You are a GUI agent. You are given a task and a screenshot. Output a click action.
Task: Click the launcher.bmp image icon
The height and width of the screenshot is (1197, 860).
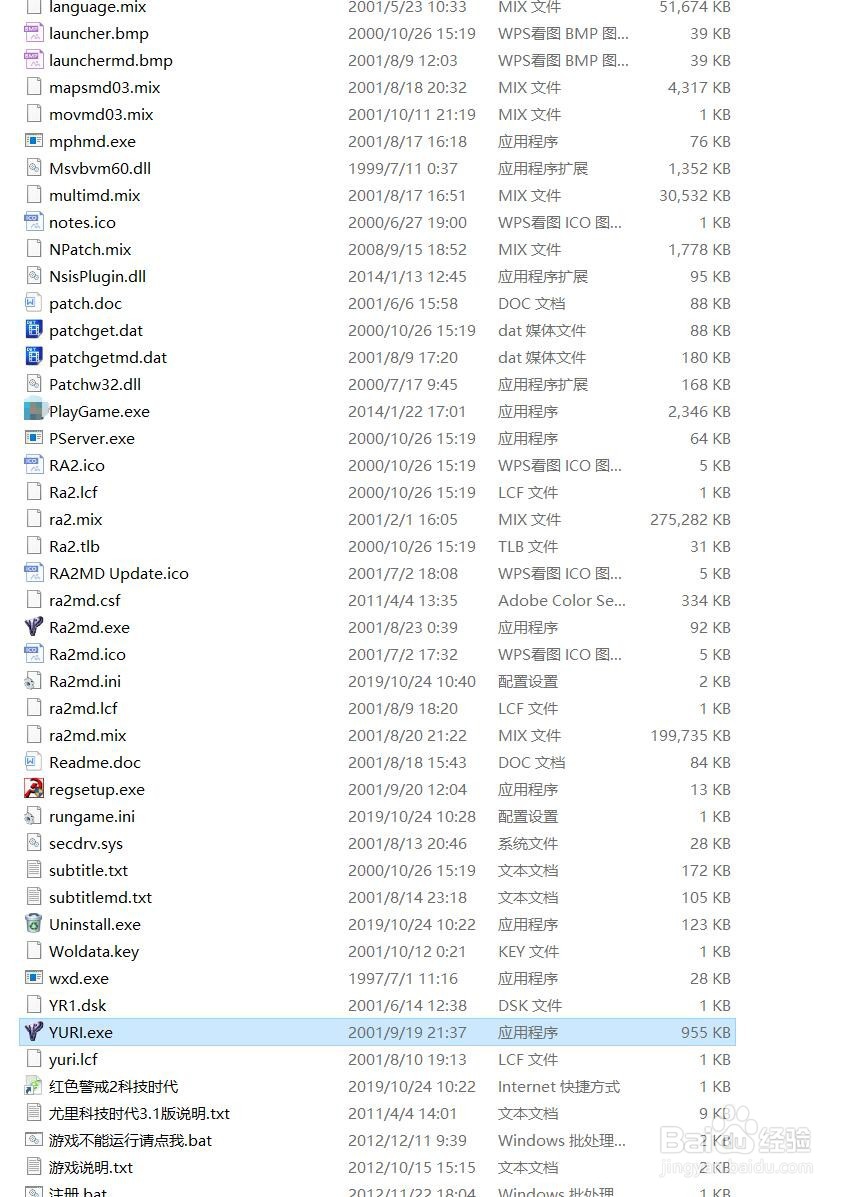pos(34,34)
